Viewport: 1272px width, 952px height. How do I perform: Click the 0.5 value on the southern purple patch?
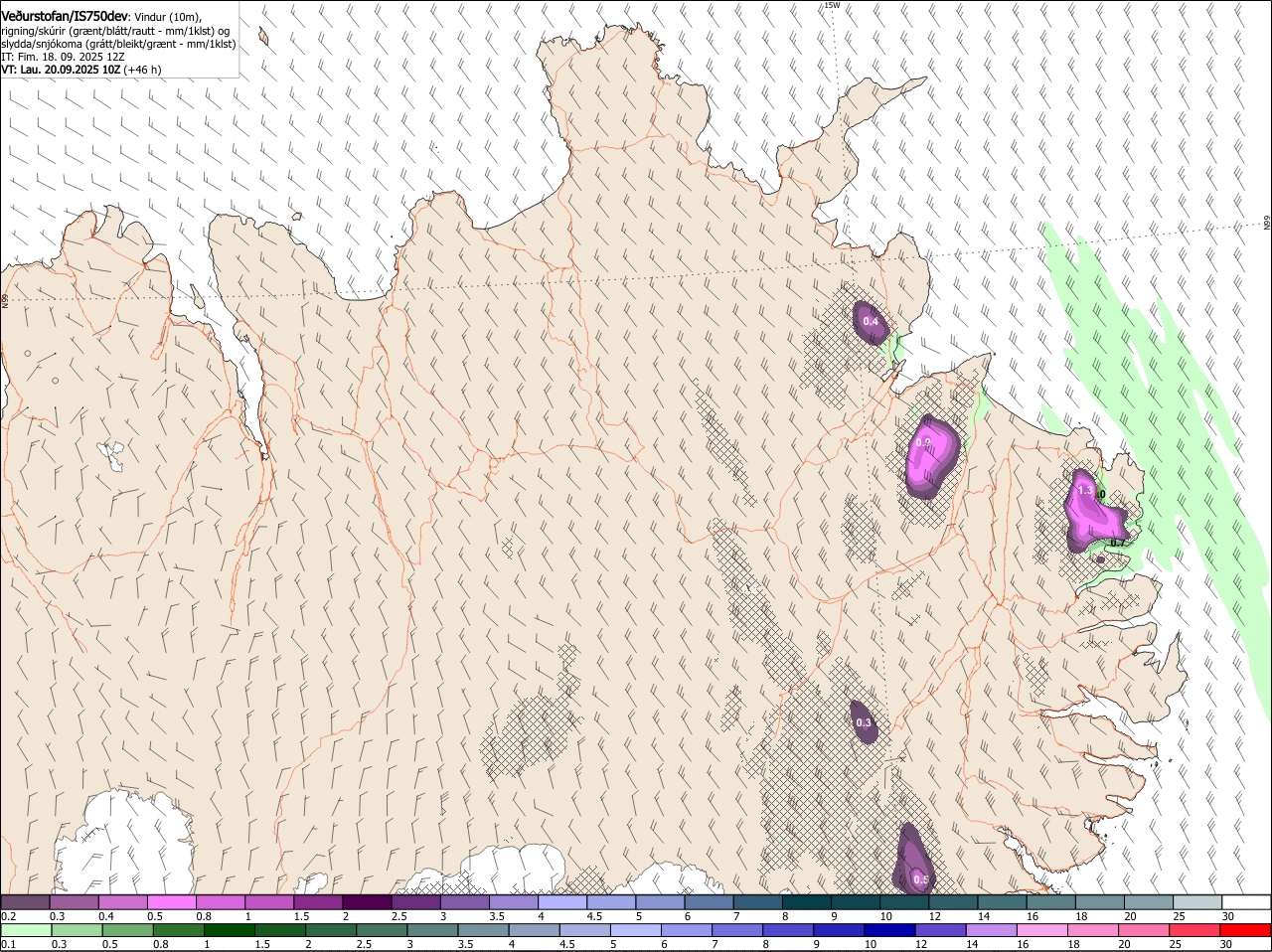(921, 879)
